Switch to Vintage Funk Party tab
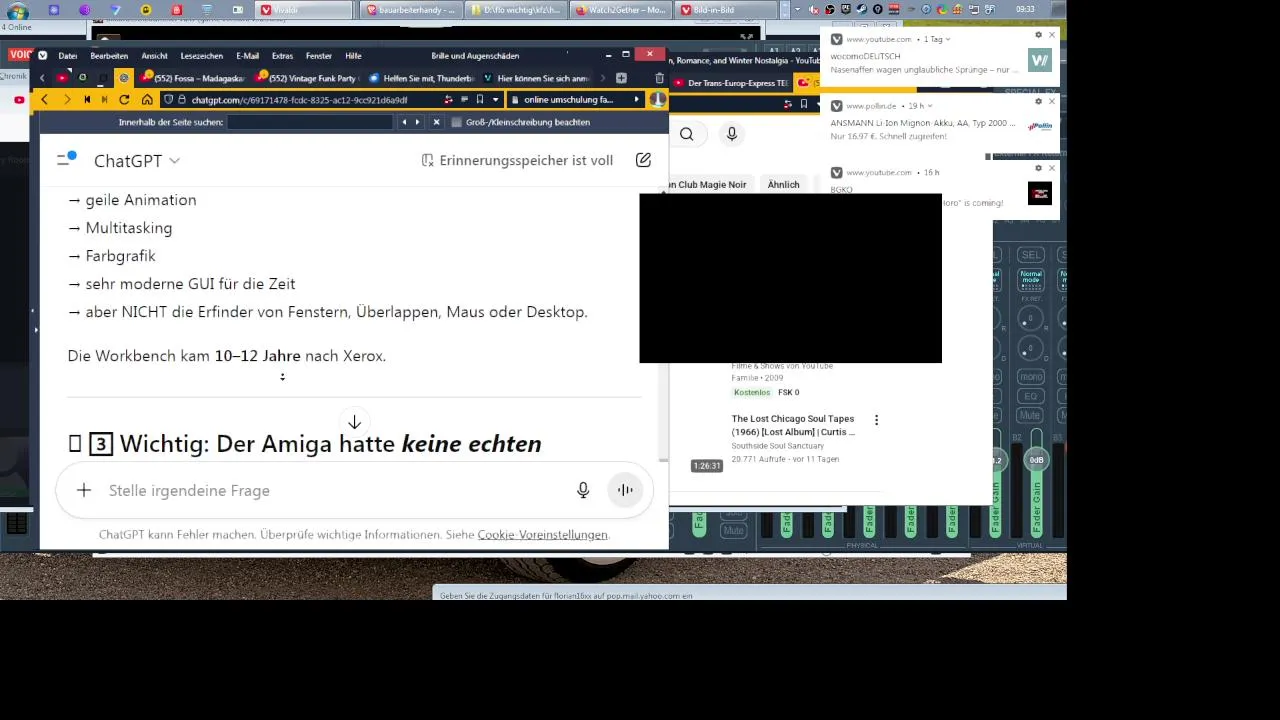Image resolution: width=1280 pixels, height=720 pixels. (x=308, y=78)
